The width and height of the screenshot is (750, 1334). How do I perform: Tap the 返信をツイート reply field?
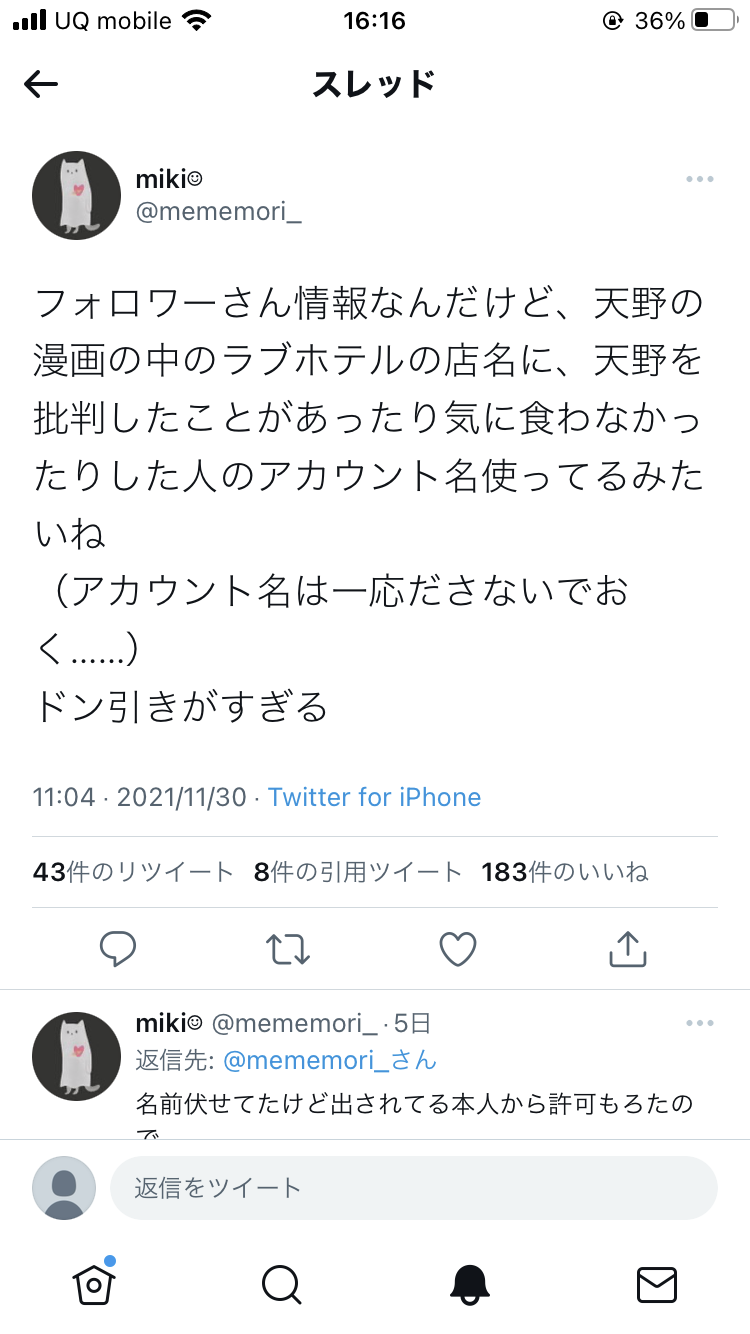[x=414, y=1188]
